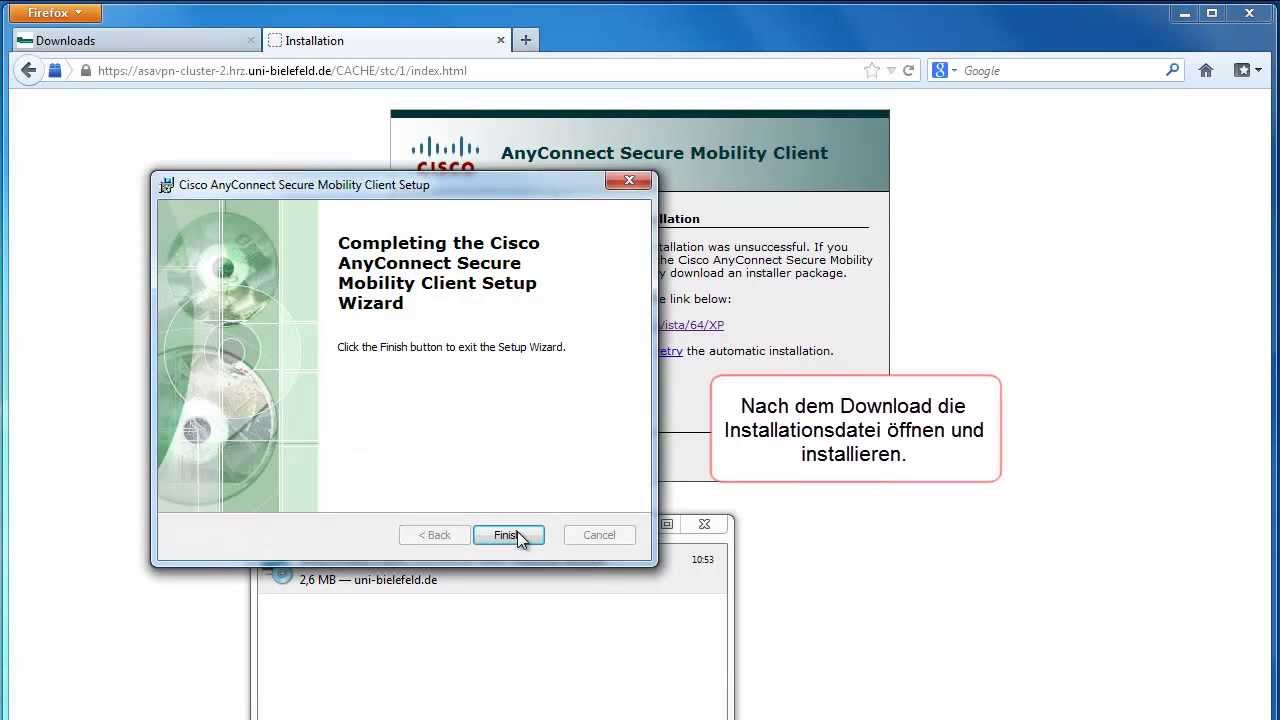Click inside the Google search field
This screenshot has width=1280, height=720.
[1060, 71]
